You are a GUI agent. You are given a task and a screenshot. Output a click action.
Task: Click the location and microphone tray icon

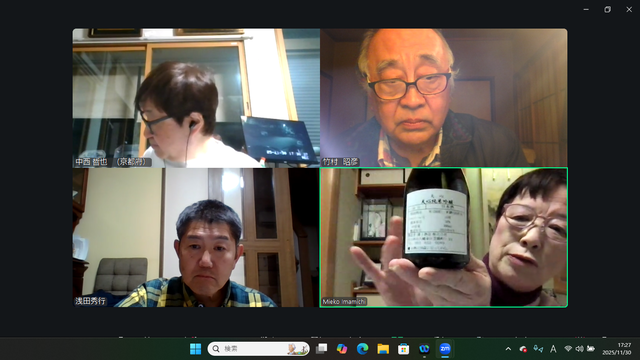tap(538, 349)
